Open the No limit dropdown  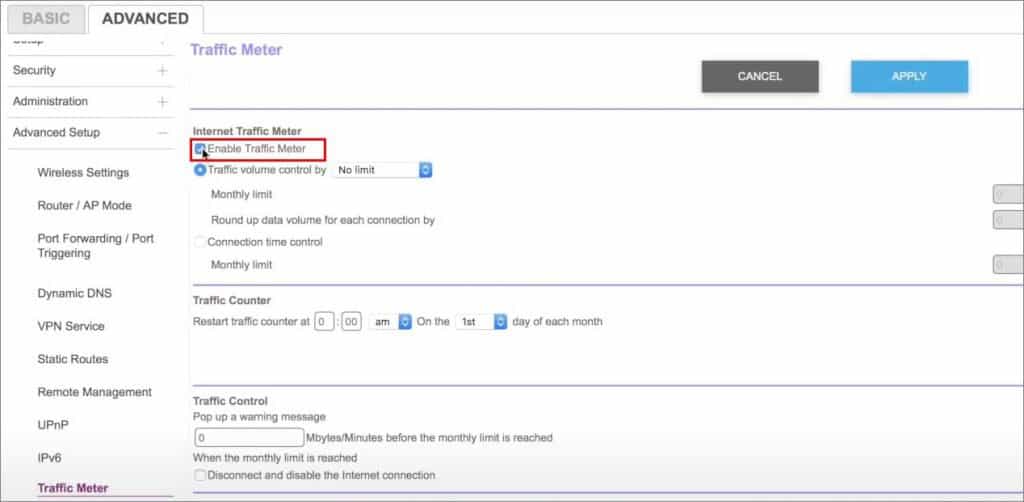383,170
